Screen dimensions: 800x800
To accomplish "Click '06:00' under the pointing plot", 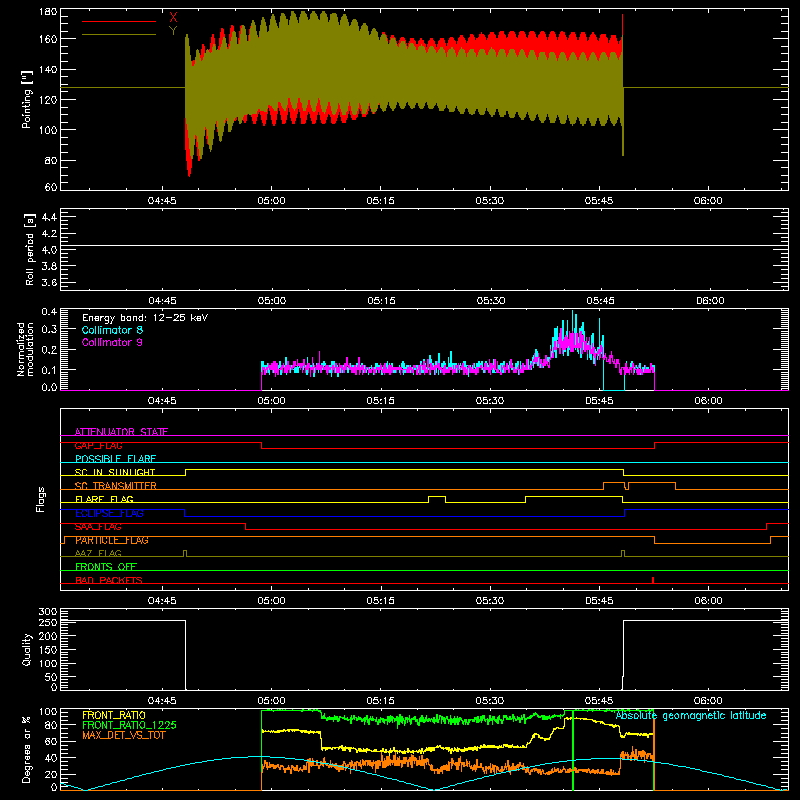I will (x=708, y=201).
